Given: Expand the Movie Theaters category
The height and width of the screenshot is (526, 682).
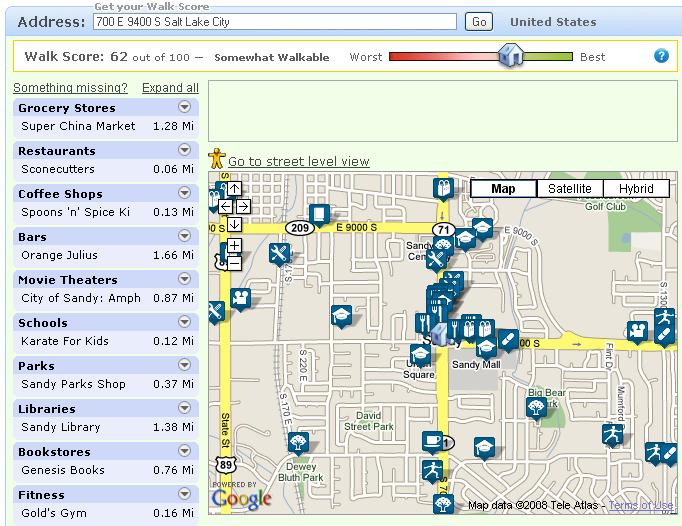Looking at the screenshot, I should tap(184, 278).
